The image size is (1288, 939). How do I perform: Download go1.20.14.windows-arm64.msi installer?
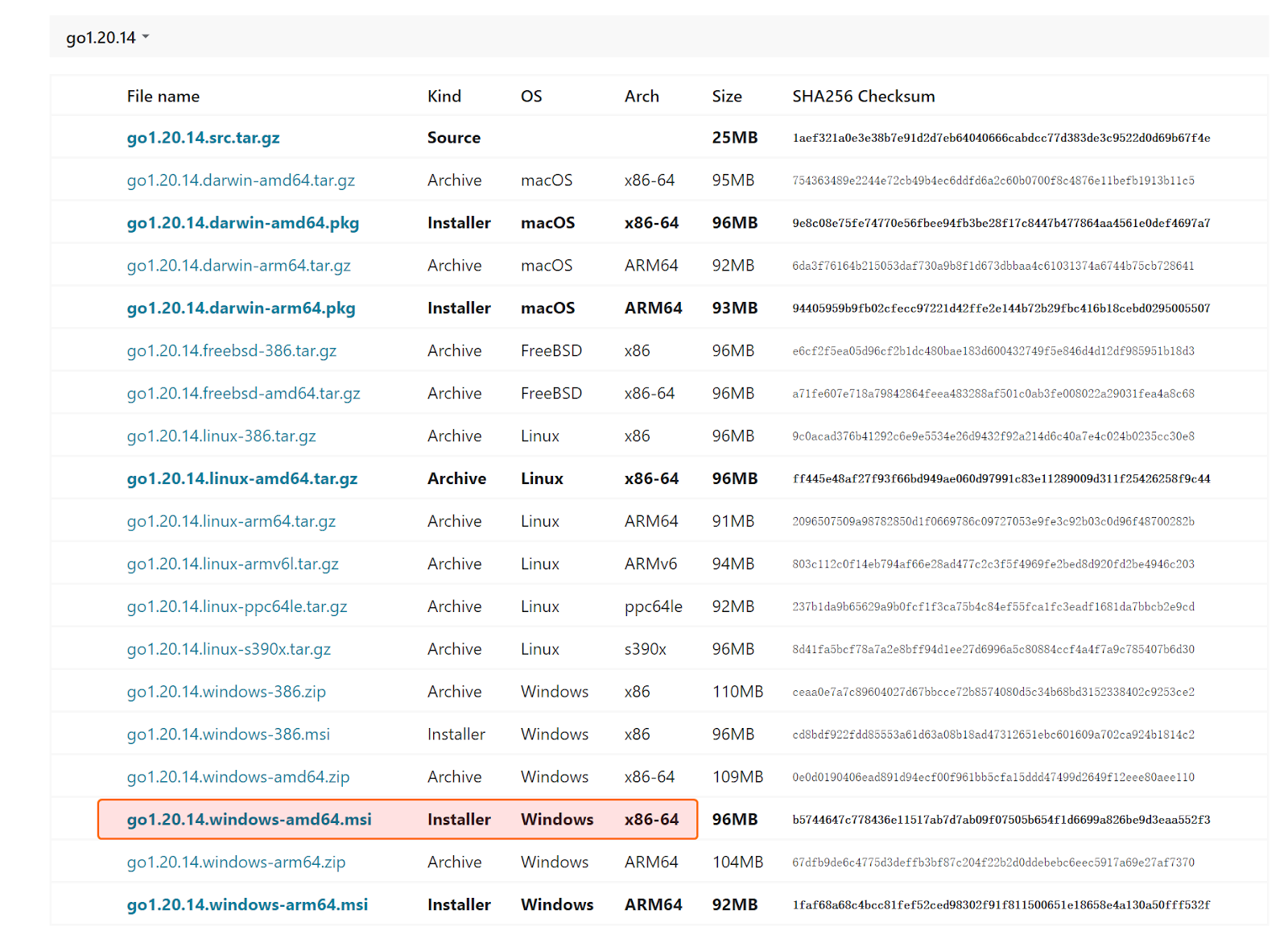click(247, 905)
